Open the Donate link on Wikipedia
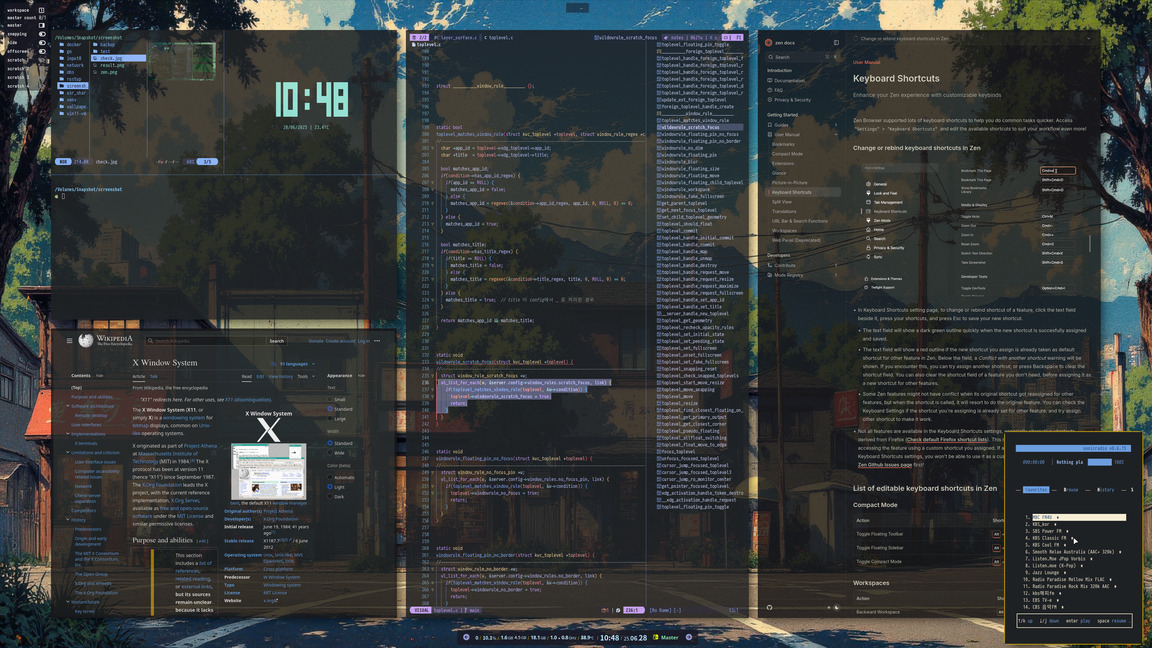The height and width of the screenshot is (648, 1152). 316,341
